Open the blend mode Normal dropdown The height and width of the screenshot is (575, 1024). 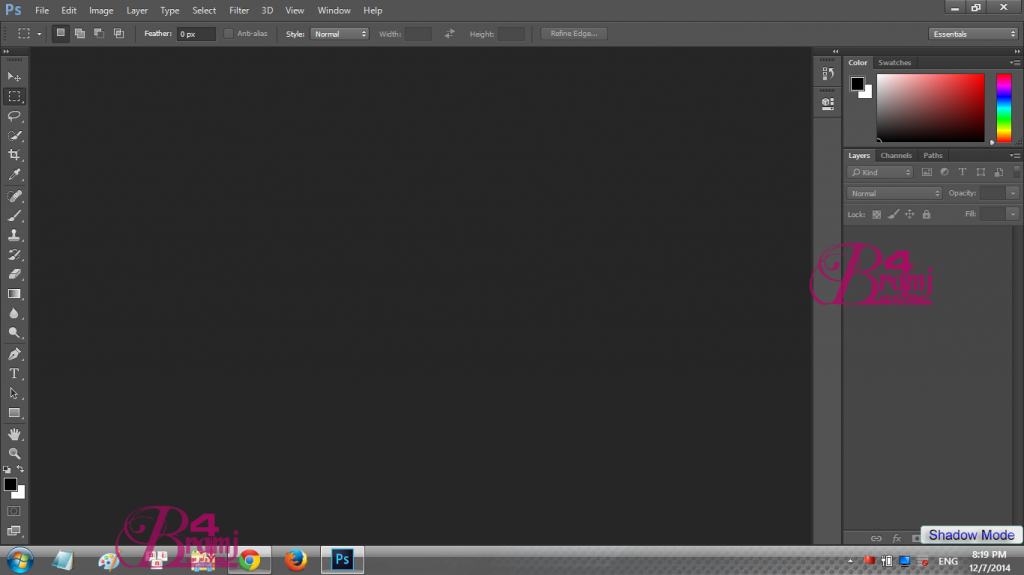pyautogui.click(x=894, y=193)
